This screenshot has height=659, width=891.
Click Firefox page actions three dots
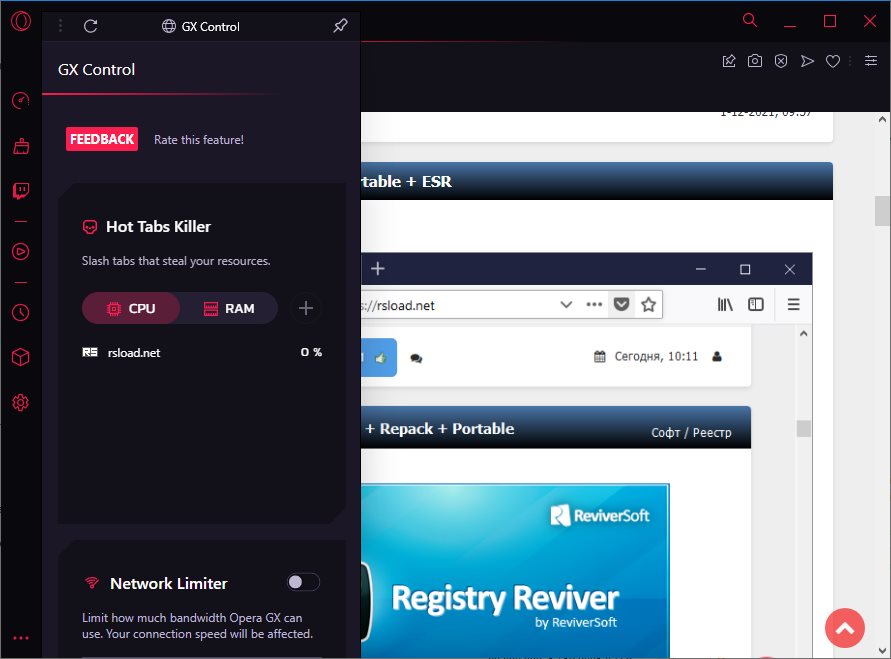[594, 305]
